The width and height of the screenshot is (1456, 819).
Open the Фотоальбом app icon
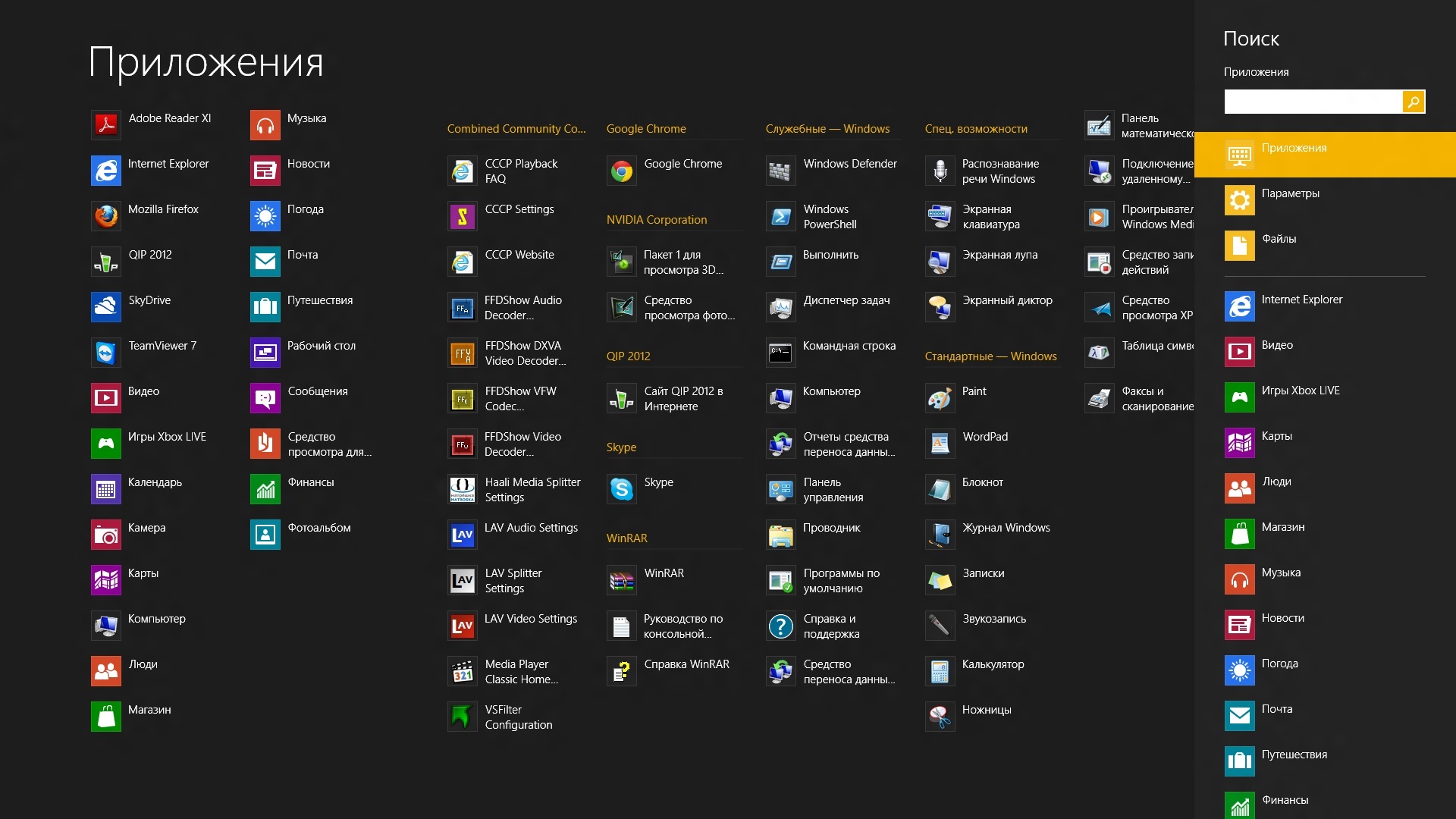(265, 535)
